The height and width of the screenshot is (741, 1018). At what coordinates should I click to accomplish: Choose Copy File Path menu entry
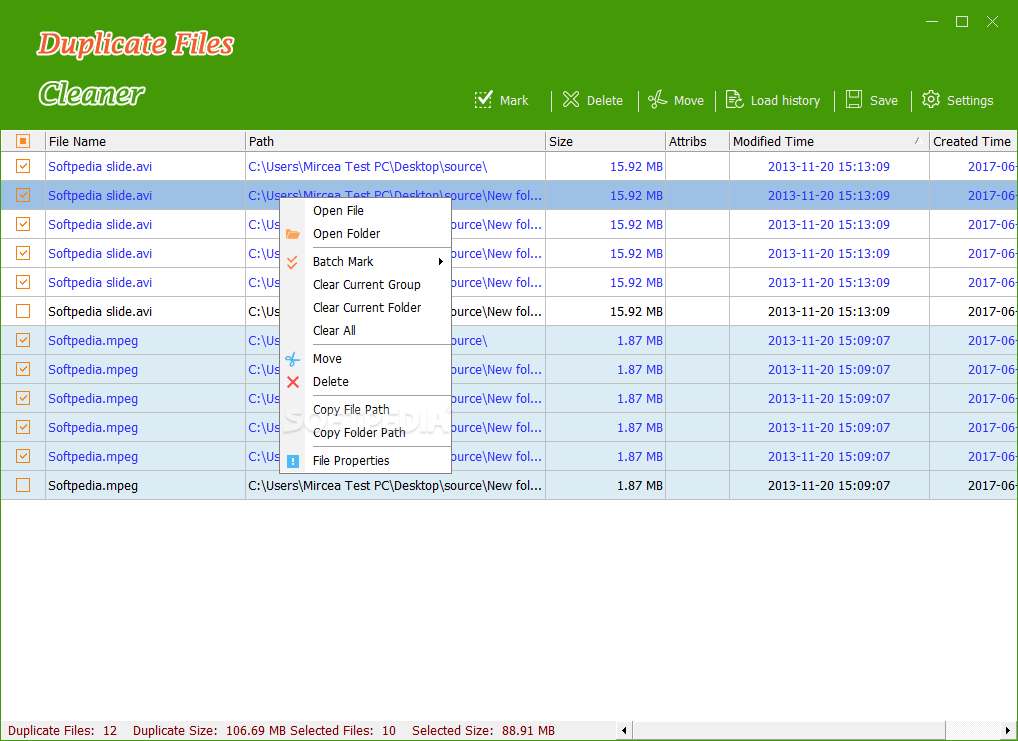(366, 410)
